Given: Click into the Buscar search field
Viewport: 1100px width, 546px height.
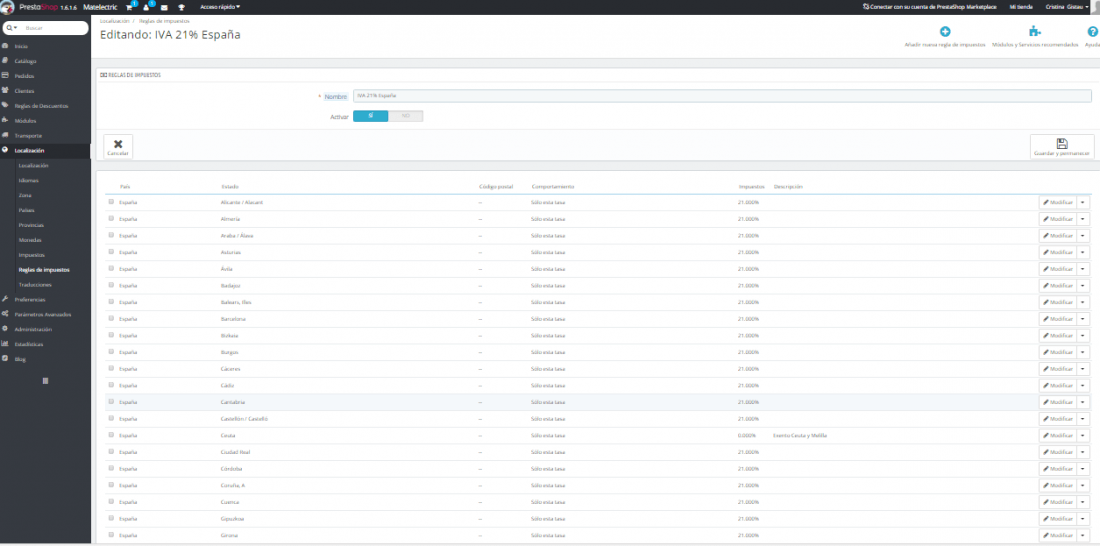Looking at the screenshot, I should click(x=54, y=28).
